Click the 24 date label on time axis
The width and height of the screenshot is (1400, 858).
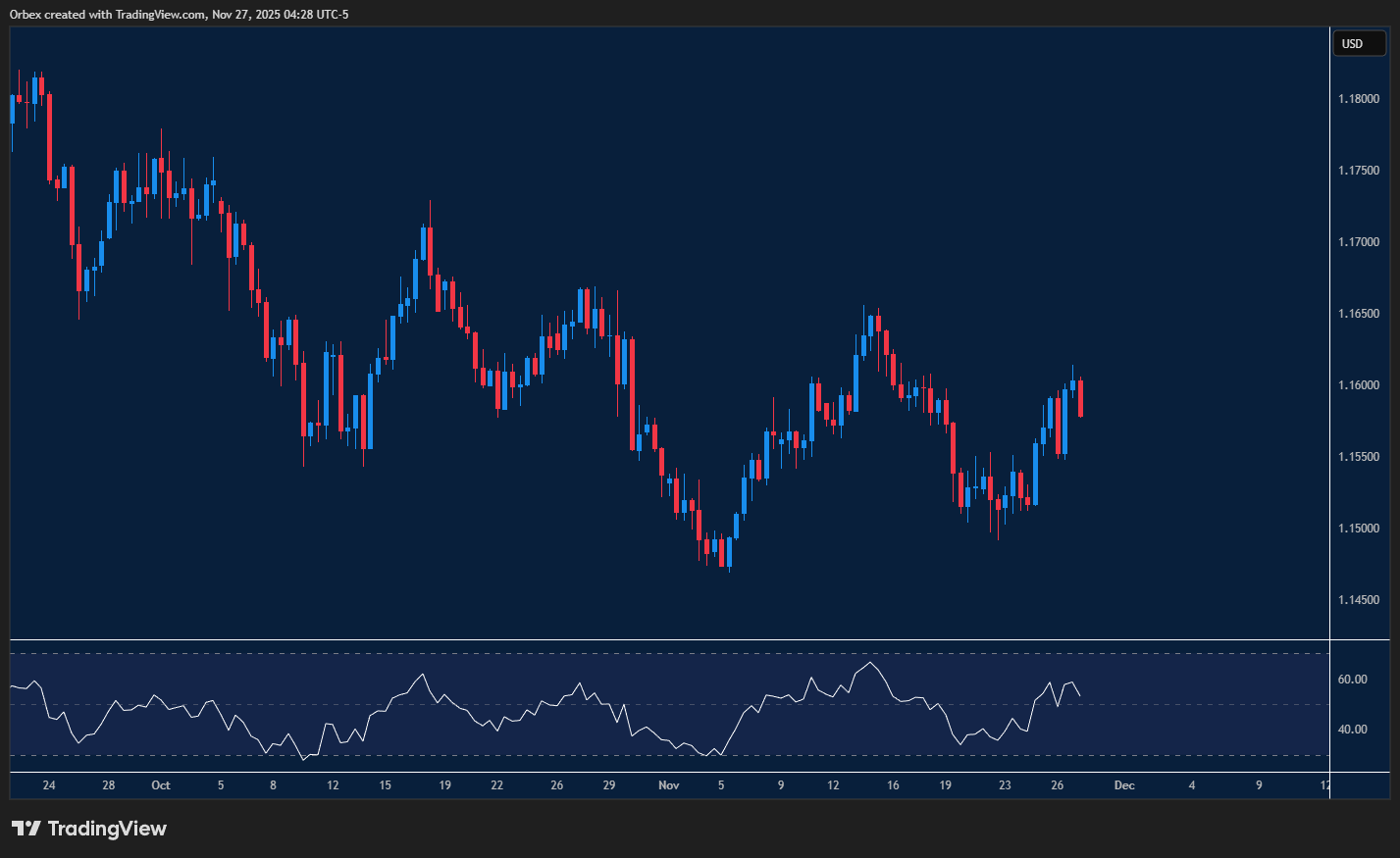49,785
